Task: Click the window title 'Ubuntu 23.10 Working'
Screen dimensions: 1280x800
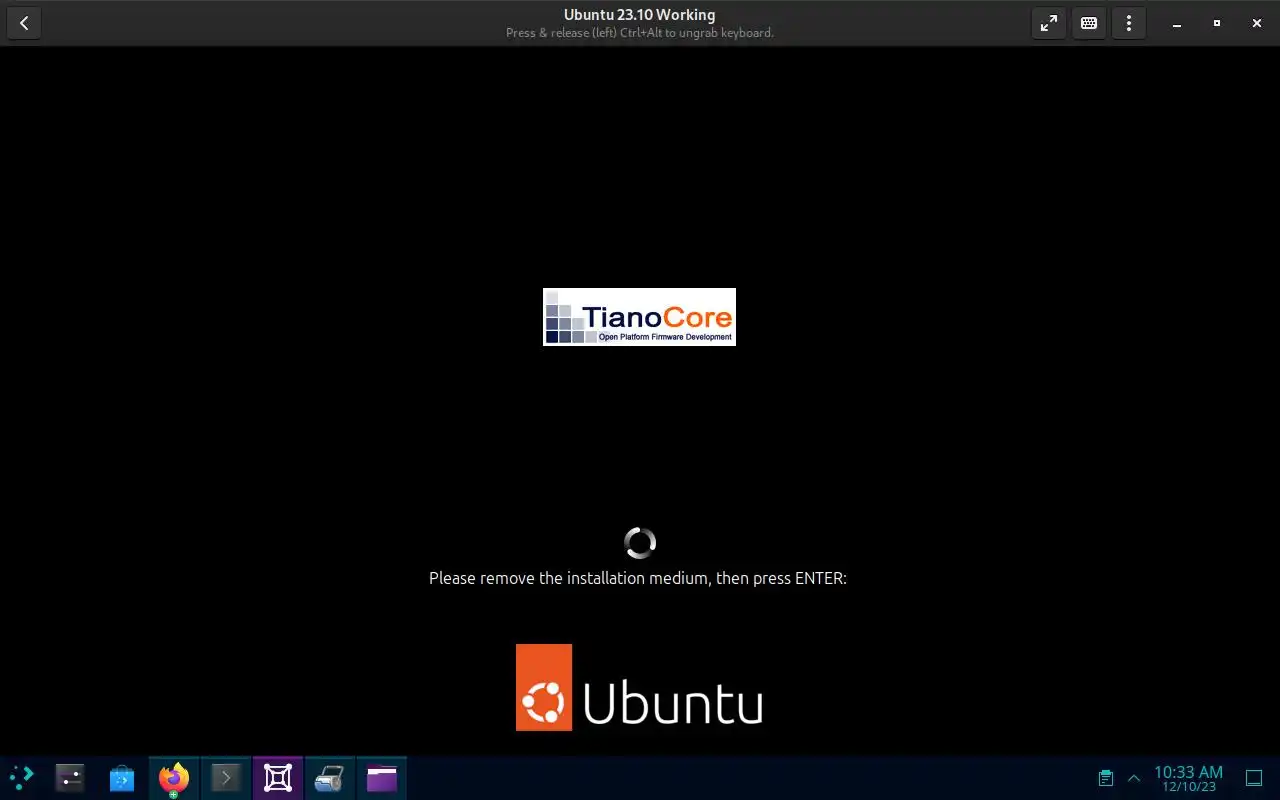Action: 639,15
